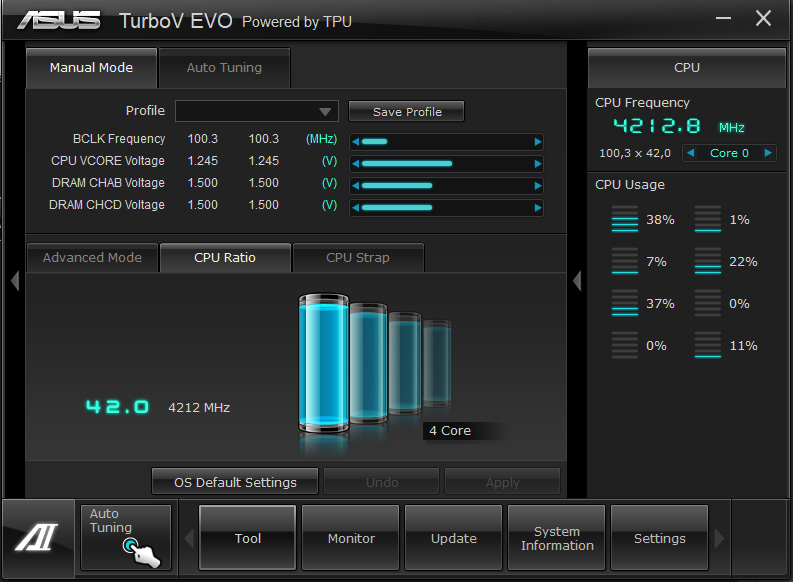
Task: Click the 37% CPU usage meter
Action: [625, 303]
